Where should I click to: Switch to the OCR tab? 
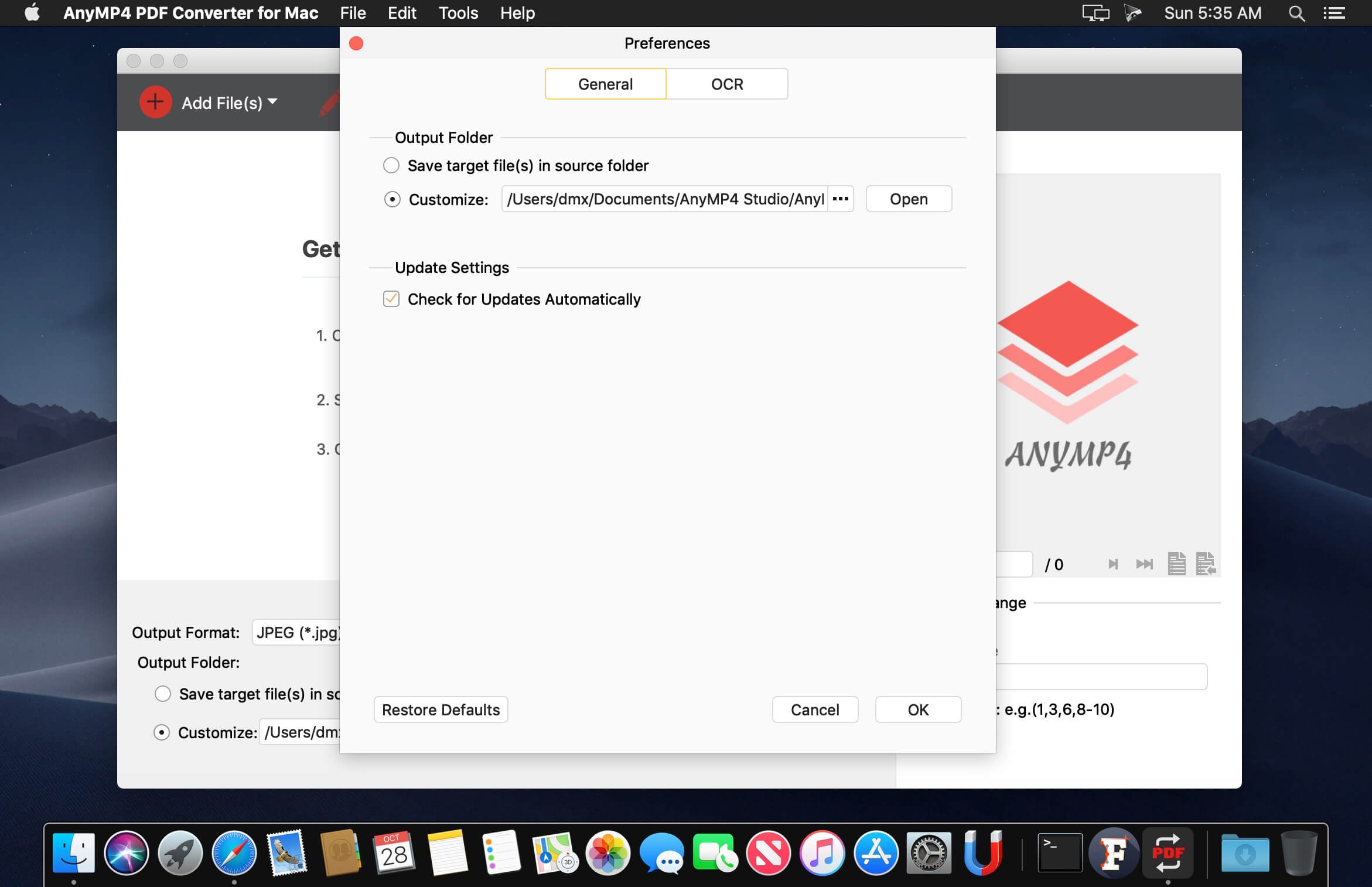tap(726, 84)
